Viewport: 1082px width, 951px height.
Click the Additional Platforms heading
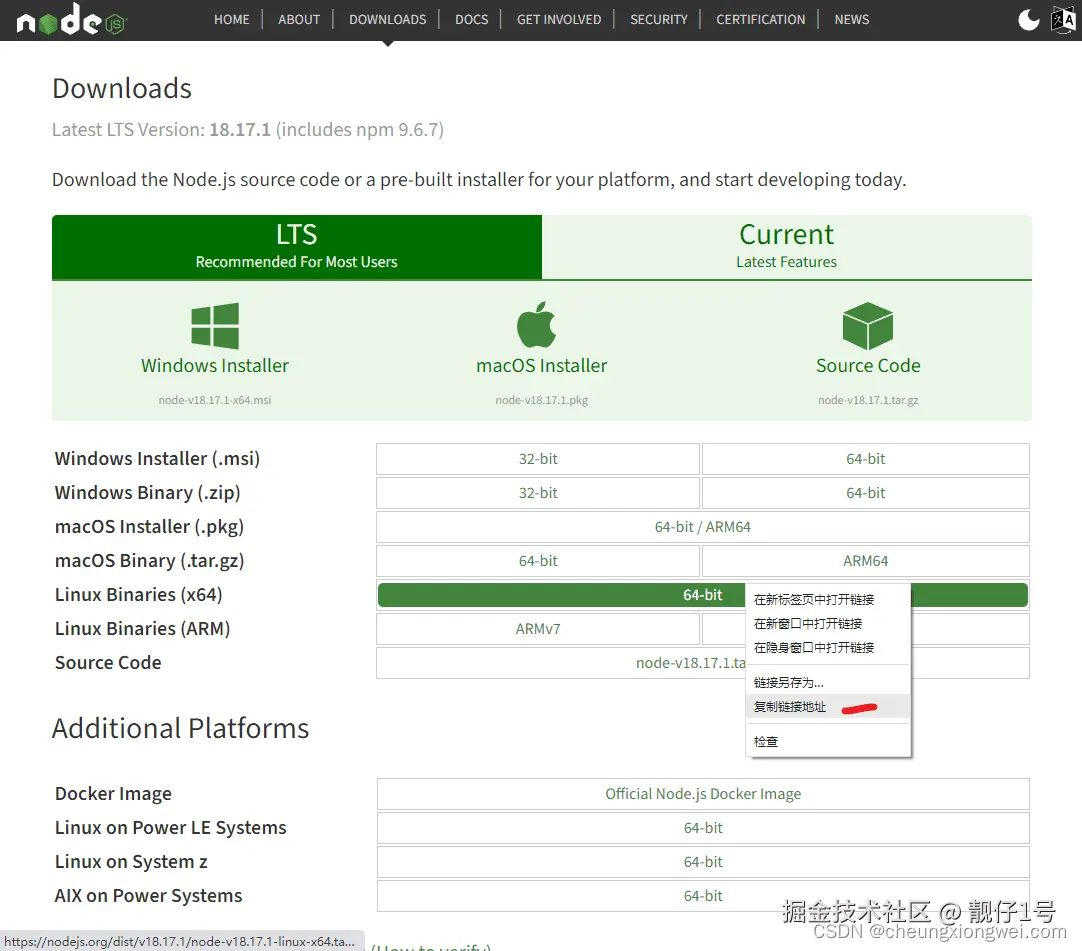pyautogui.click(x=180, y=728)
